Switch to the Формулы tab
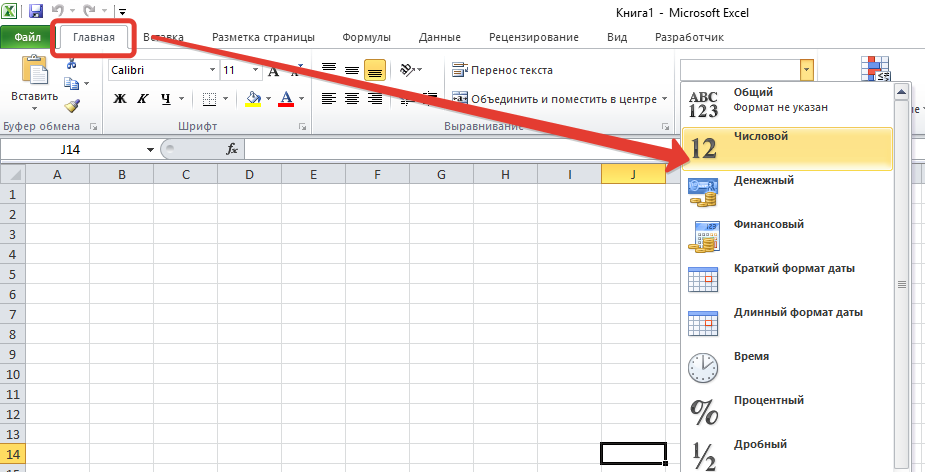Viewport: 925px width, 472px height. coord(366,37)
